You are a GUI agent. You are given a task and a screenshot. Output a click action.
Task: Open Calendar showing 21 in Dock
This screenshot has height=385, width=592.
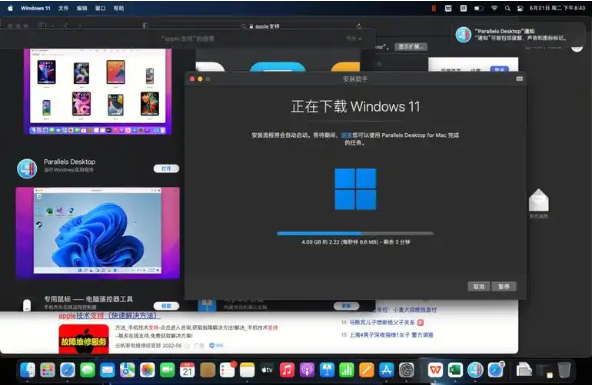pos(187,370)
